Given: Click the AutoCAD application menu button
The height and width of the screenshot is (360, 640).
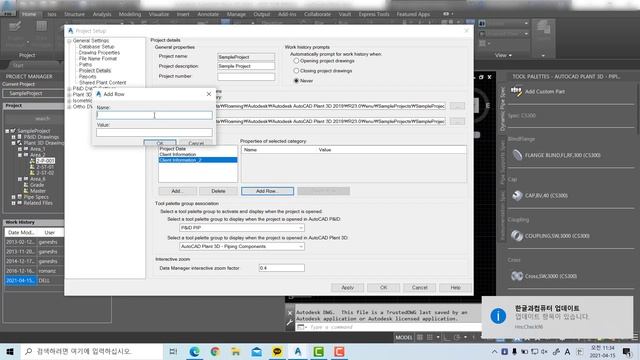Looking at the screenshot, I should [x=7, y=8].
